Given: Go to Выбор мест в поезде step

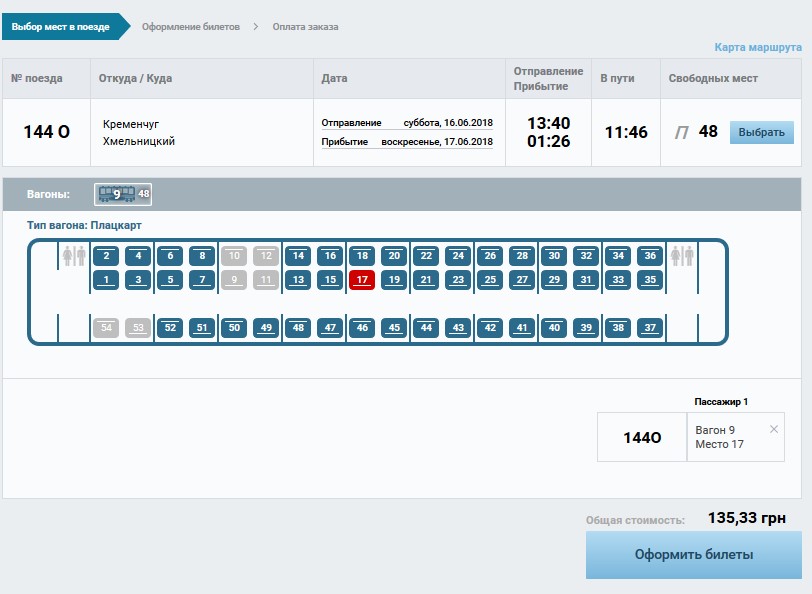Looking at the screenshot, I should click(x=61, y=27).
